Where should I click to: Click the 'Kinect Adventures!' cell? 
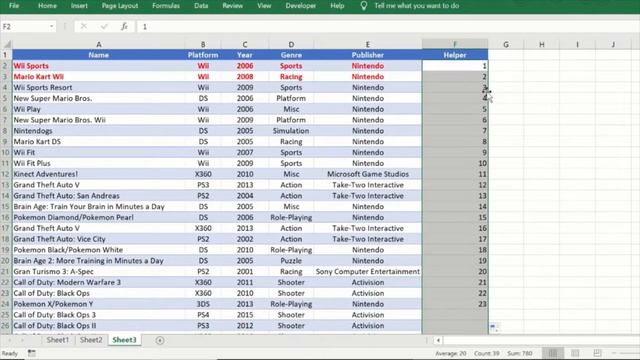(x=99, y=174)
